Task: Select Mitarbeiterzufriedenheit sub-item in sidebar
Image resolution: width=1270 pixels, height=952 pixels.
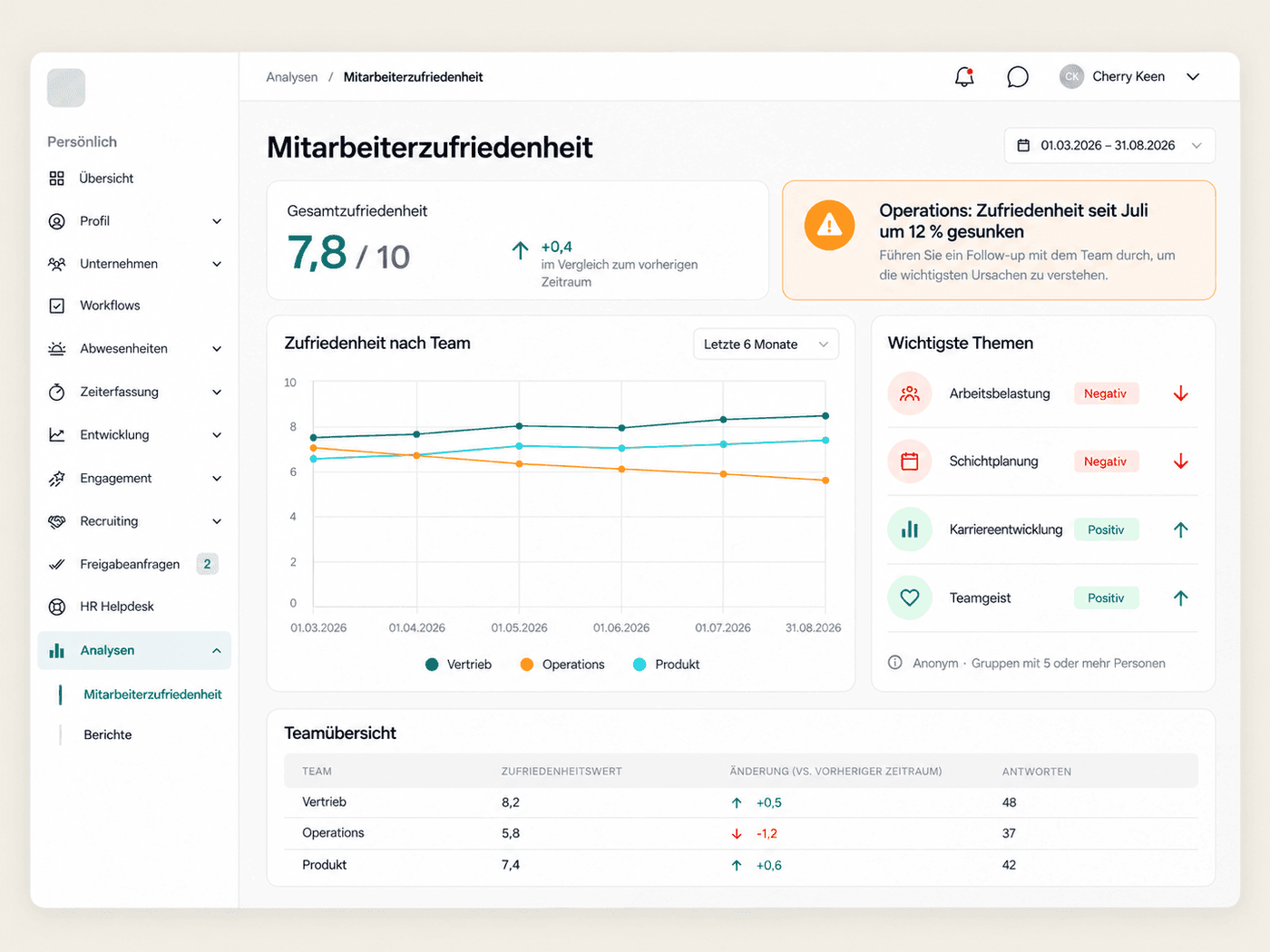Action: tap(152, 695)
